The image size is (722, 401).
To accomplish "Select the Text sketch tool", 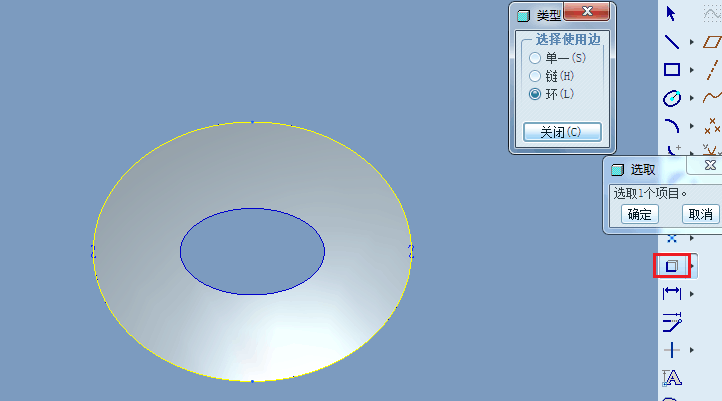I will (672, 377).
